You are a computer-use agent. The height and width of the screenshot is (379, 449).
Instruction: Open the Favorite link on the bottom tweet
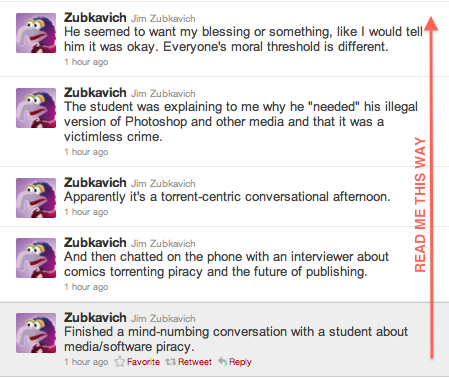pos(143,362)
